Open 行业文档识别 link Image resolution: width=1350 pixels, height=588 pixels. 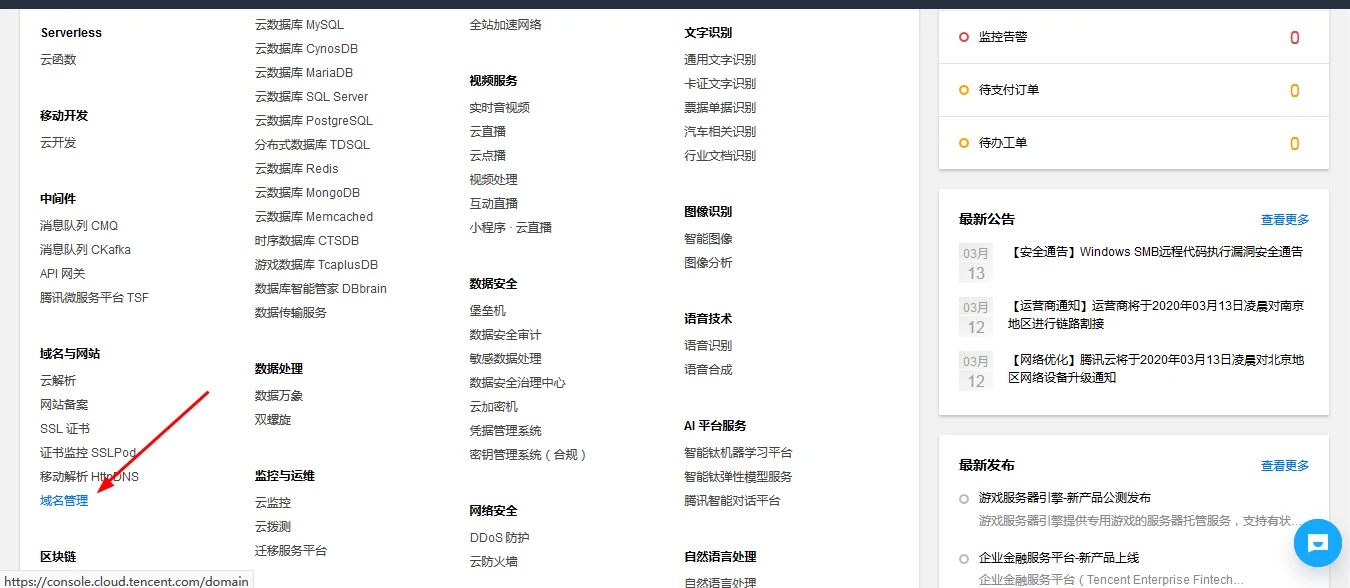(720, 156)
